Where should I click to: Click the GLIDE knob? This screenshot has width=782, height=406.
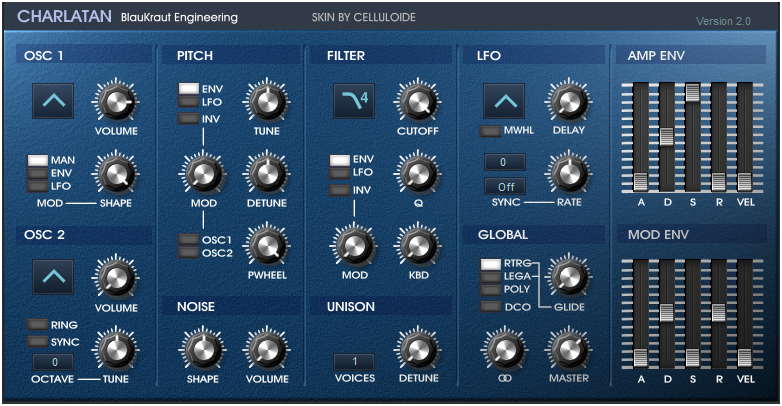click(569, 277)
